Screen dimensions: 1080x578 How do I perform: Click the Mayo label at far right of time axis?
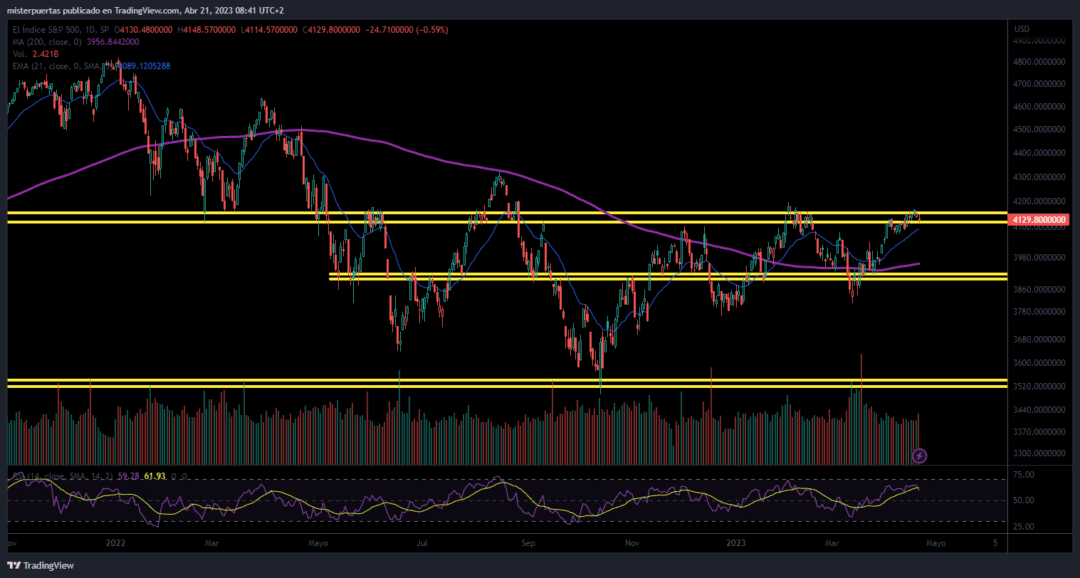934,543
